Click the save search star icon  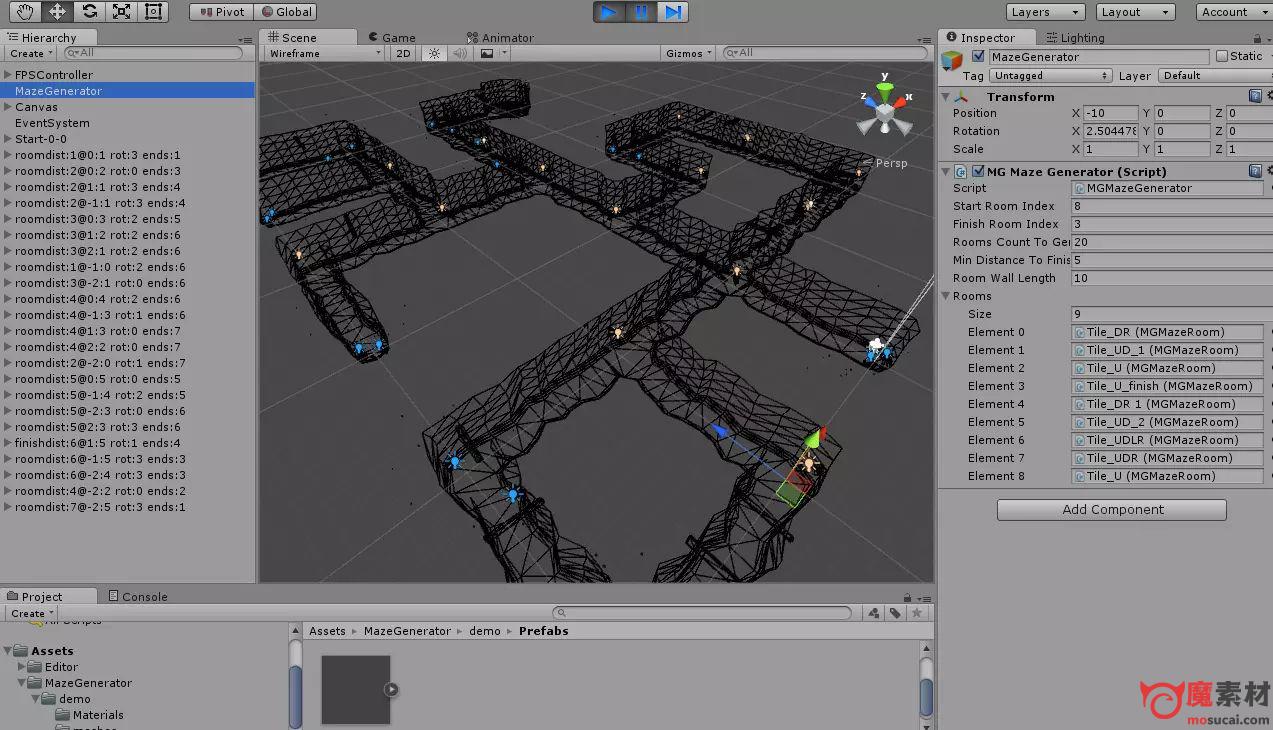point(915,613)
